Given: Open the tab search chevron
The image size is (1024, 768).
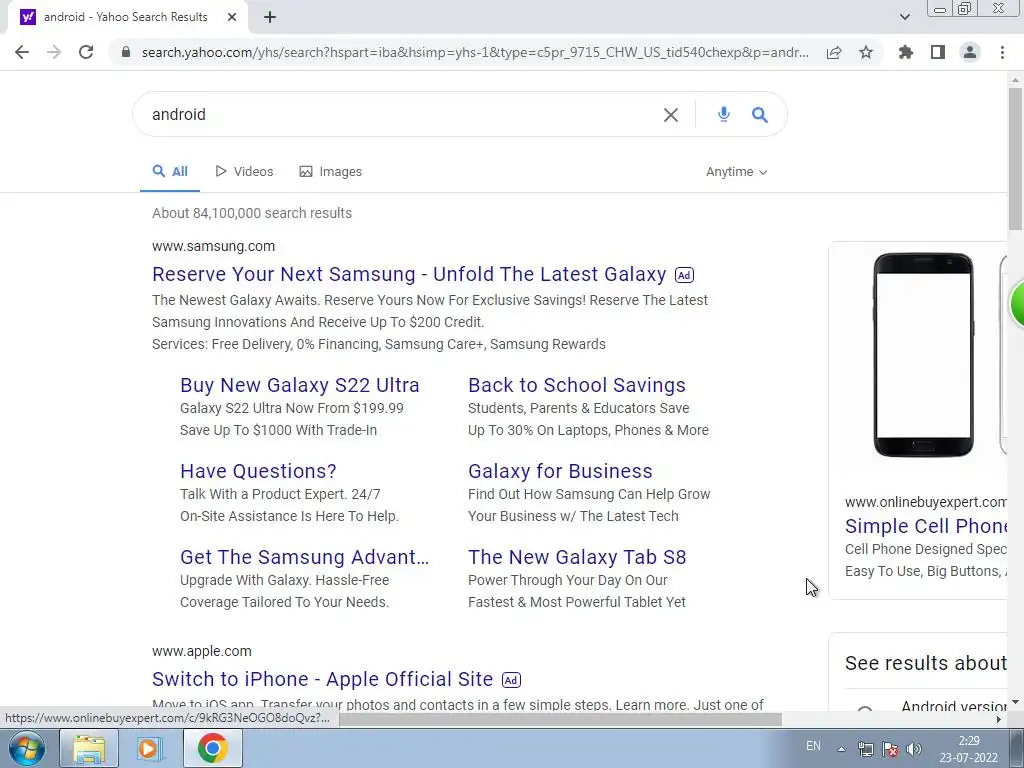Looking at the screenshot, I should [904, 17].
